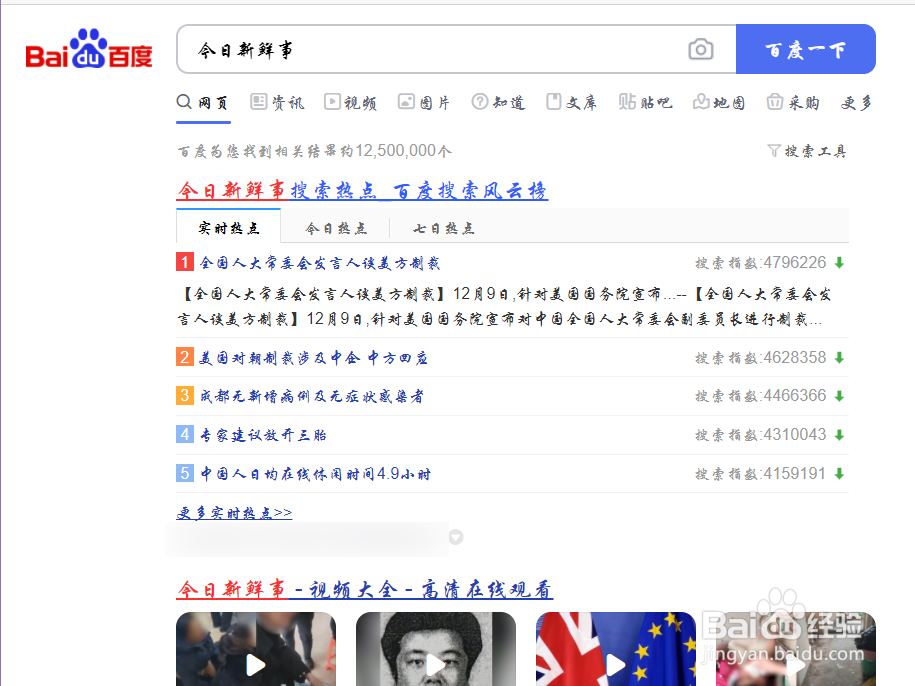
Task: Open 搜索工具 filter options
Action: [x=807, y=151]
